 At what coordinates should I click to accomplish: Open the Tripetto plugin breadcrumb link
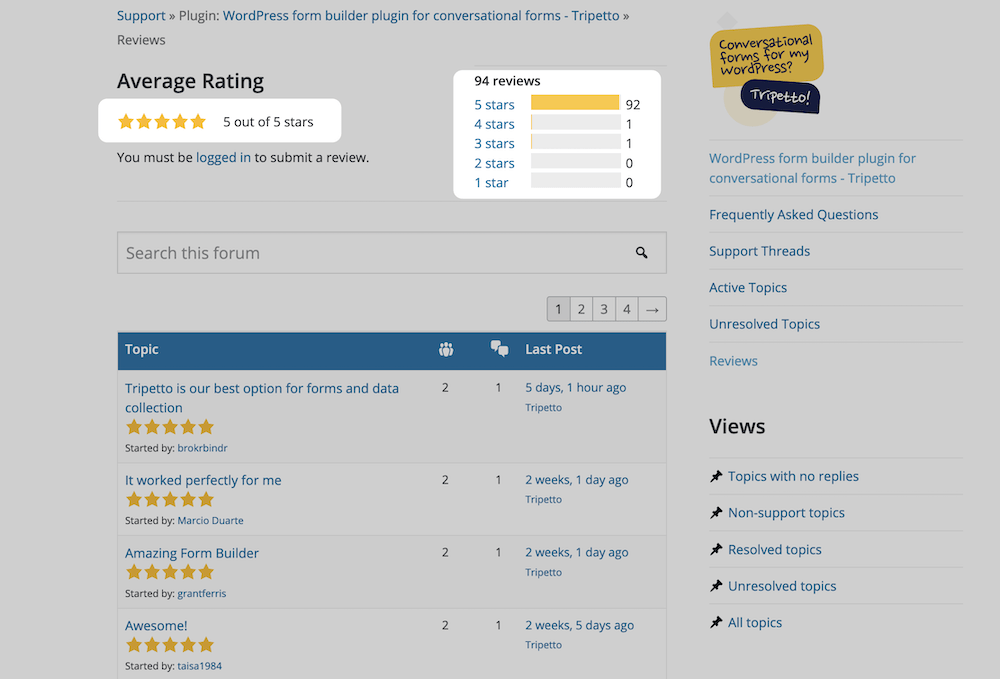point(421,15)
